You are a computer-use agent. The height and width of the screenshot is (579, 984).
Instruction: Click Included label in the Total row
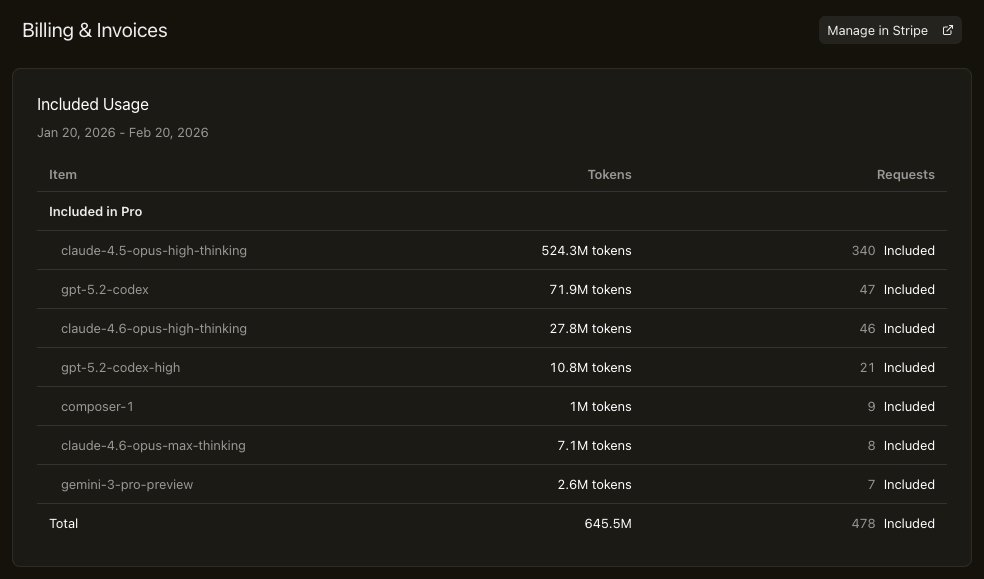(909, 523)
